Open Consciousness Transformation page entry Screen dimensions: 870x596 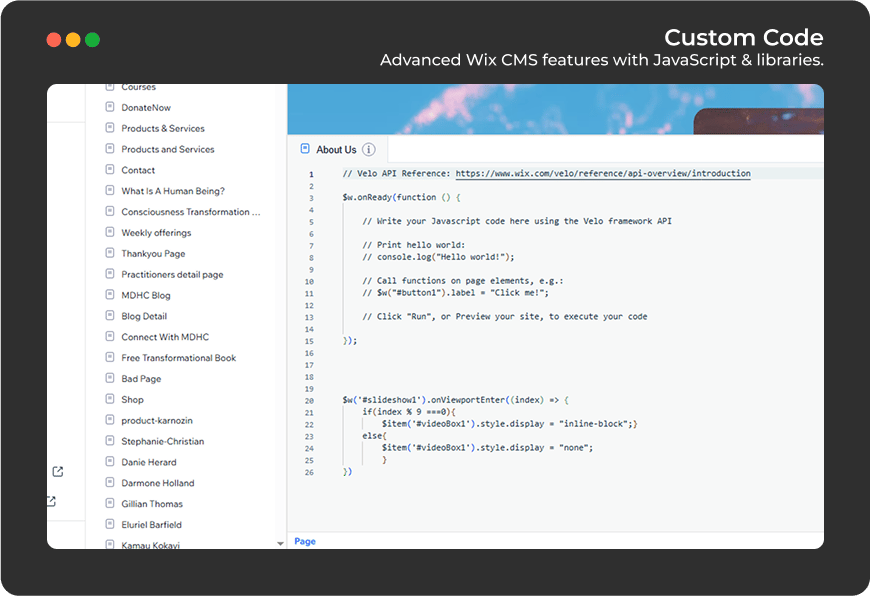pyautogui.click(x=190, y=212)
